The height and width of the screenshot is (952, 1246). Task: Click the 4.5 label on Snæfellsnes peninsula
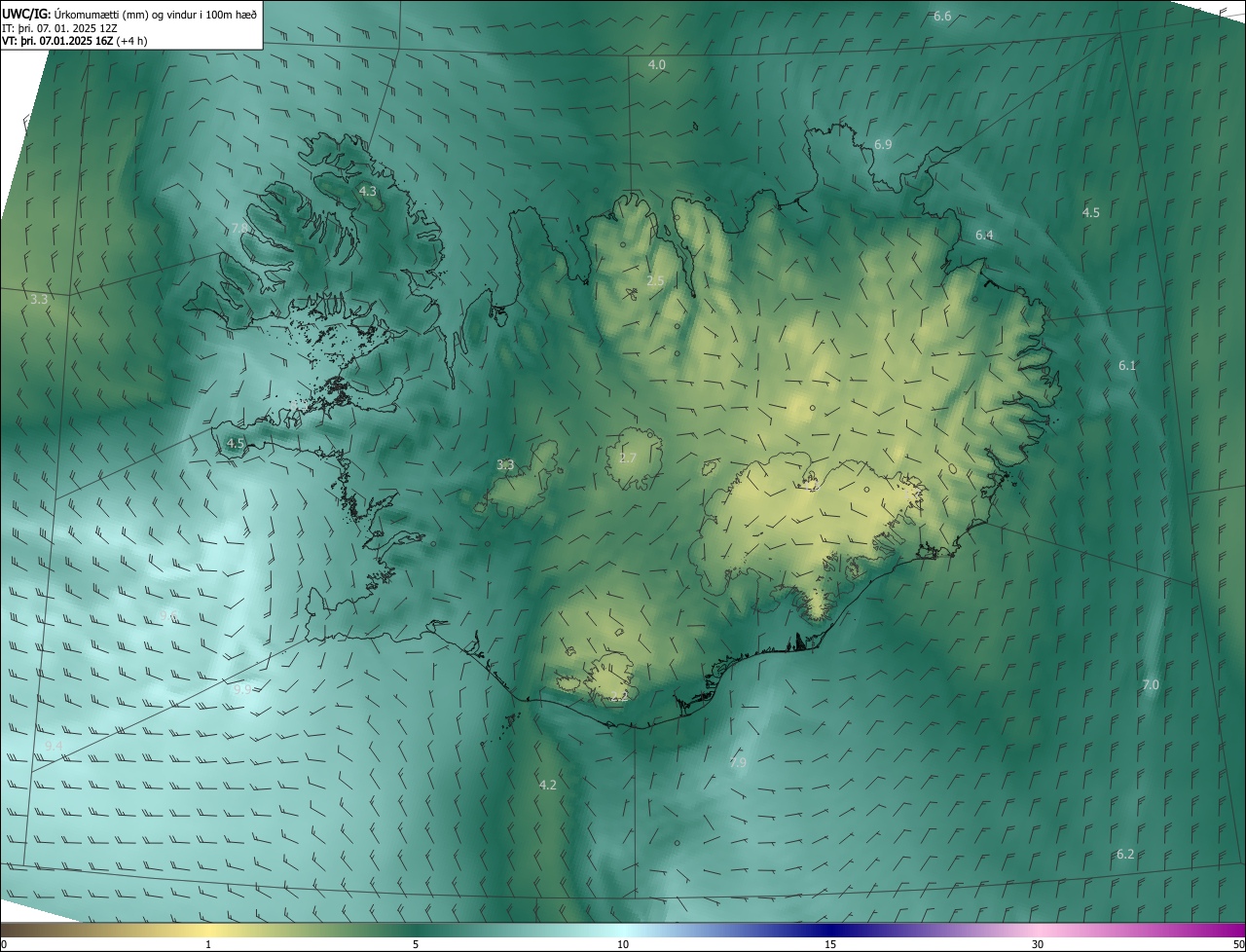(236, 443)
